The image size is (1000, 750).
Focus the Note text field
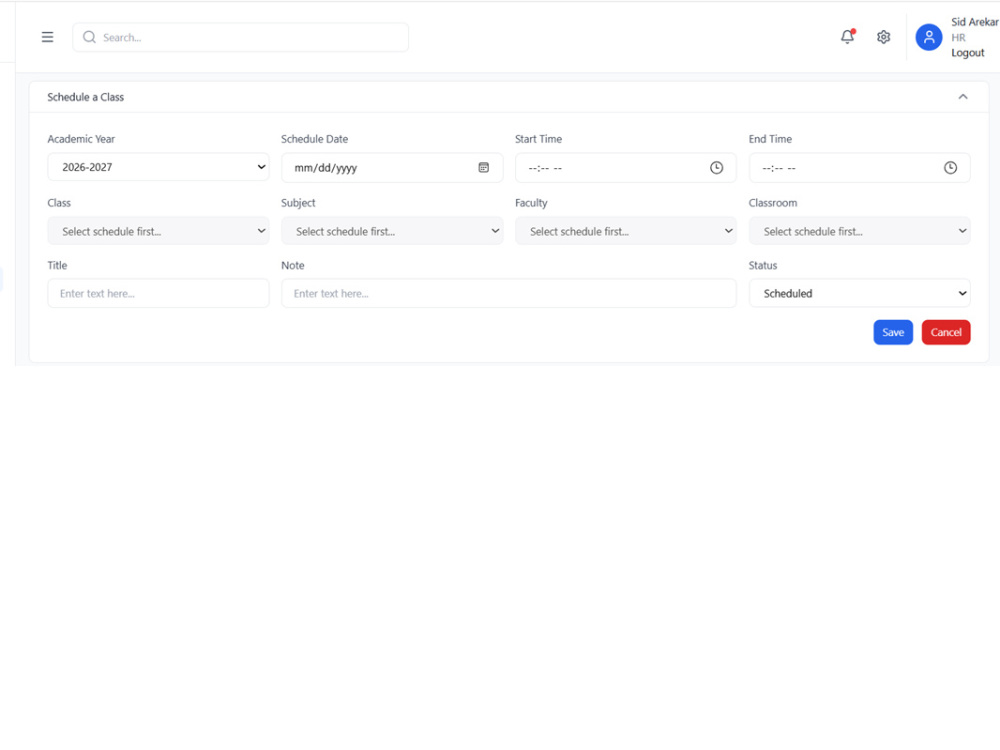(x=508, y=293)
